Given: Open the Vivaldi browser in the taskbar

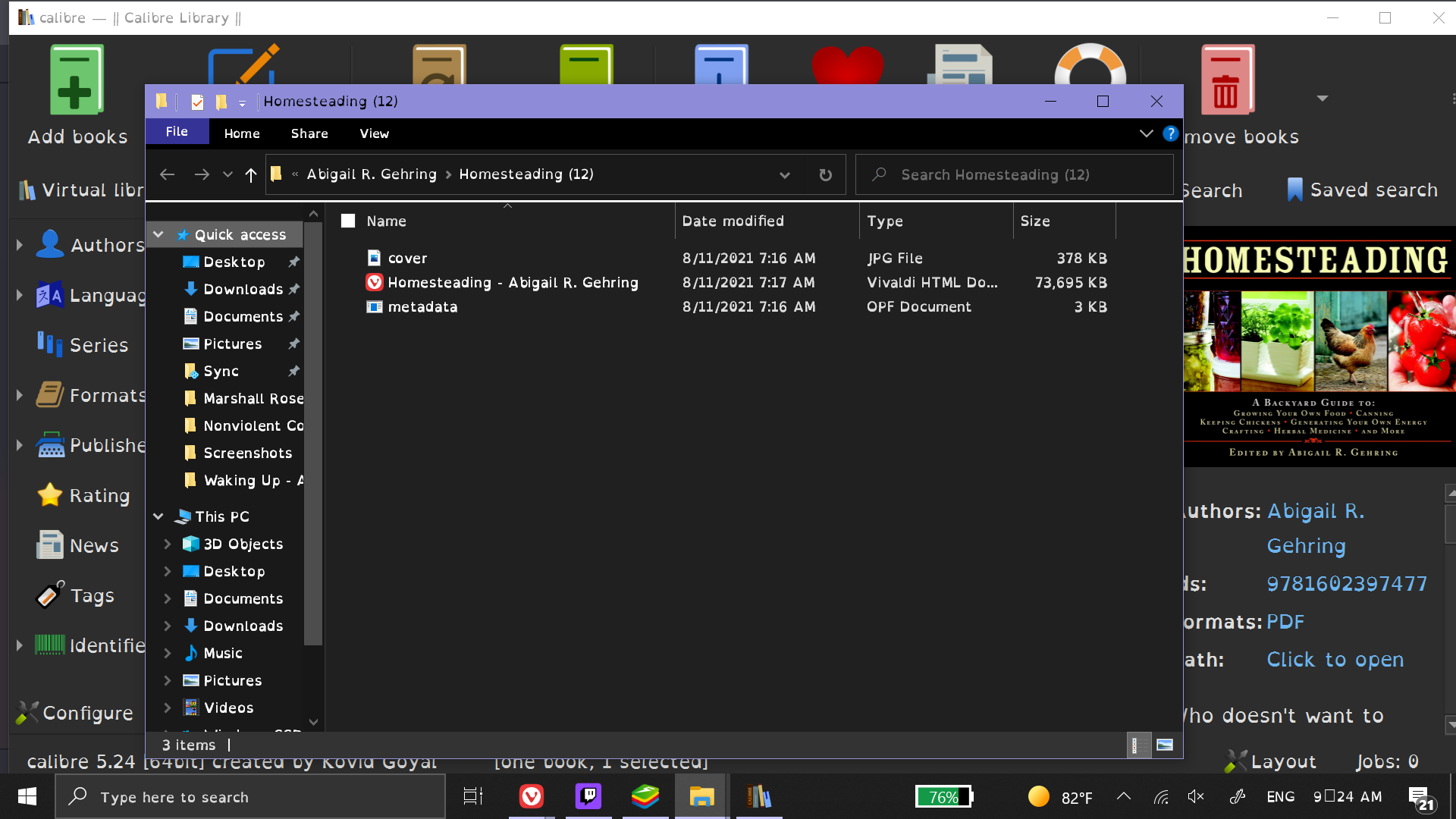Looking at the screenshot, I should pyautogui.click(x=531, y=796).
